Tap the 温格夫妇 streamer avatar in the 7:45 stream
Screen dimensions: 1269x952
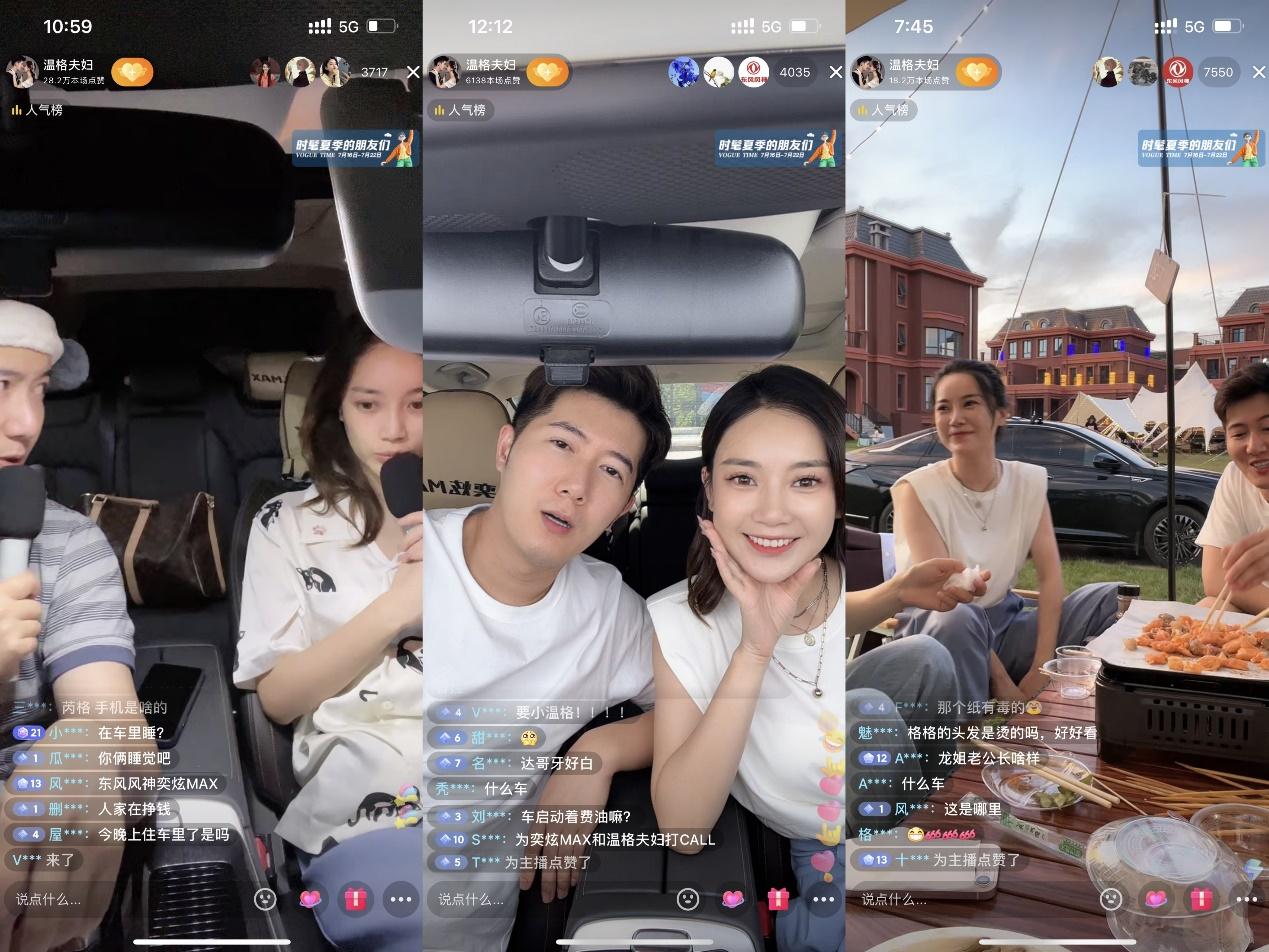tap(868, 72)
